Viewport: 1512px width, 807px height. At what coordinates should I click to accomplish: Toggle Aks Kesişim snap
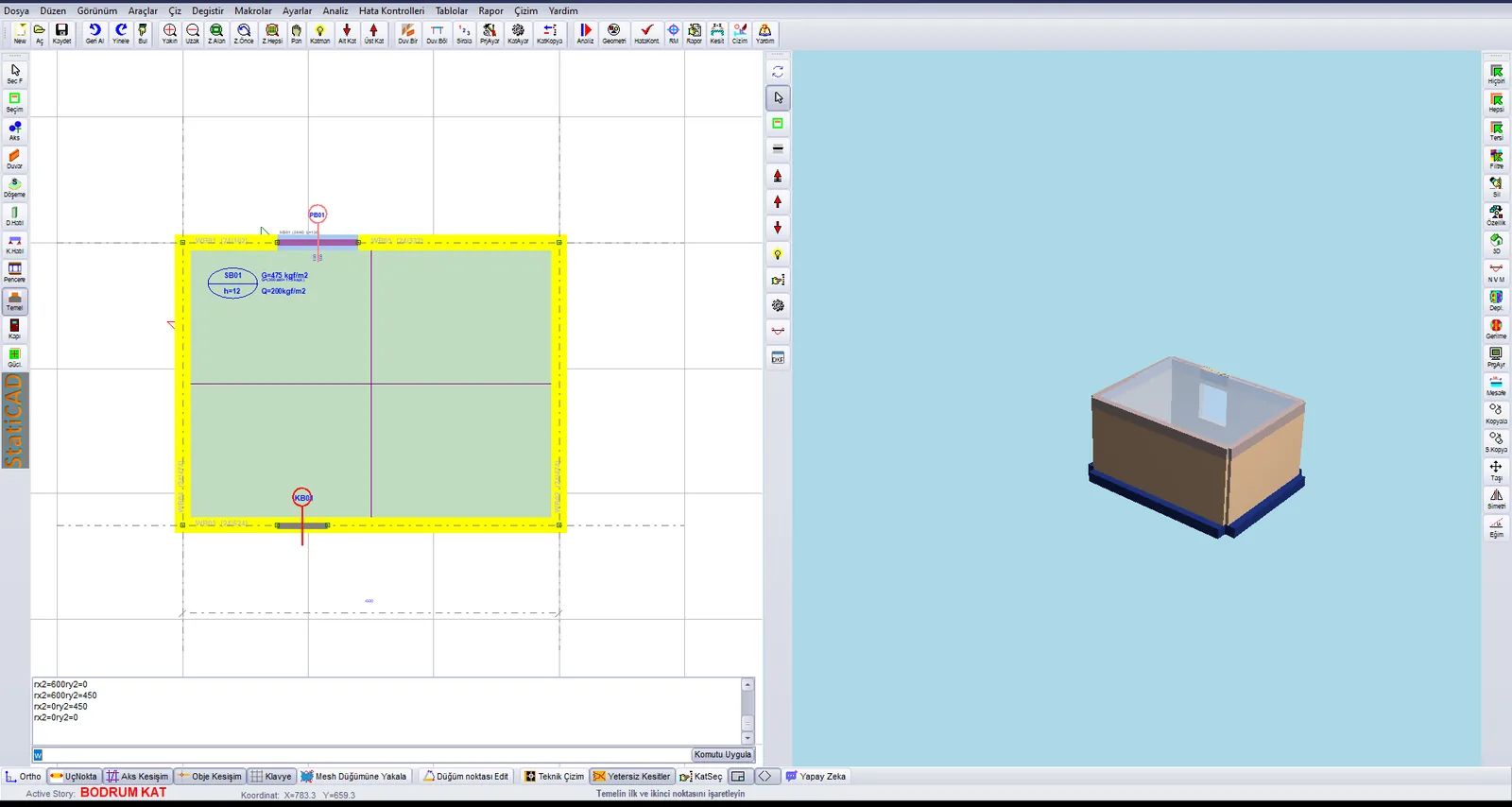point(138,776)
